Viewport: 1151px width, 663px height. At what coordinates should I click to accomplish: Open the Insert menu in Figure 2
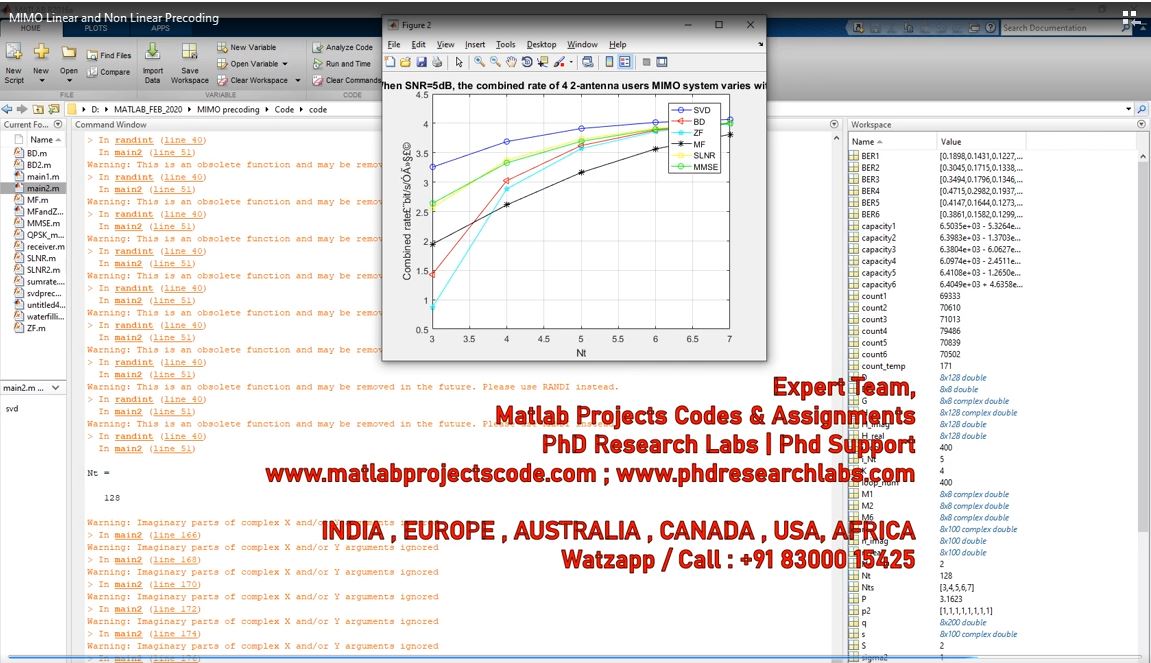click(x=475, y=45)
